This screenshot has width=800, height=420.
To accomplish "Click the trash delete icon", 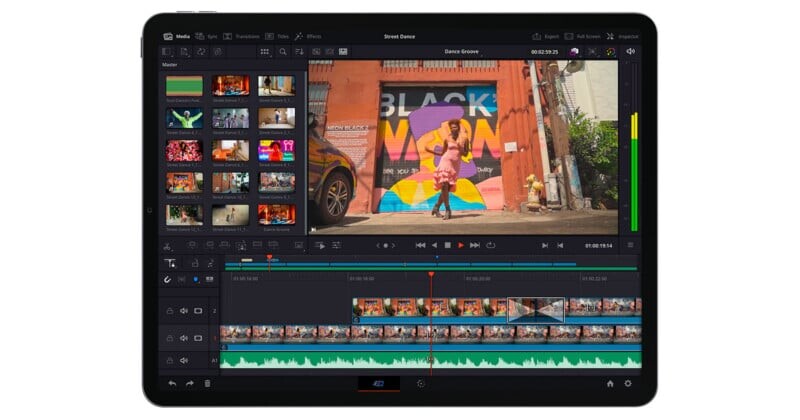I will (207, 383).
